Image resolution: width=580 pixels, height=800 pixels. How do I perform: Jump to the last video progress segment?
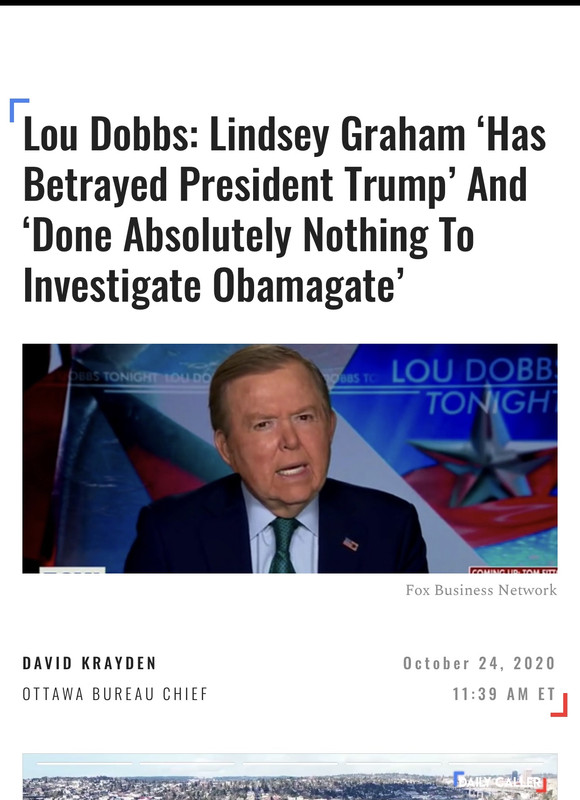coord(496,763)
